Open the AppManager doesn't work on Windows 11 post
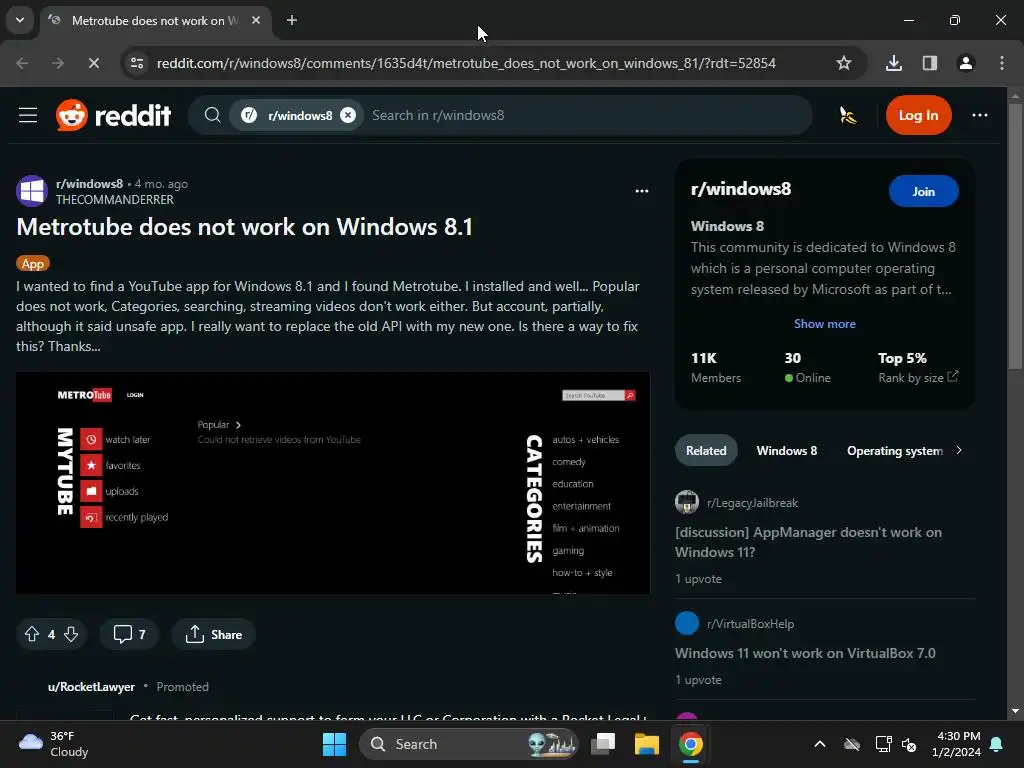 coord(808,542)
